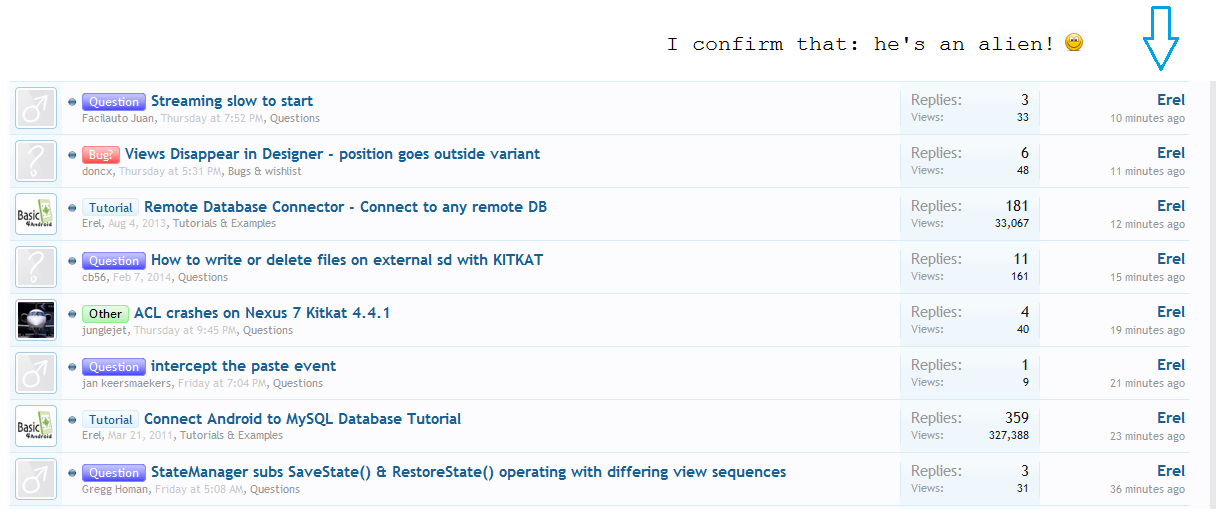Click doncx's question mark avatar
Screen dimensions: 1221x514
pos(36,161)
